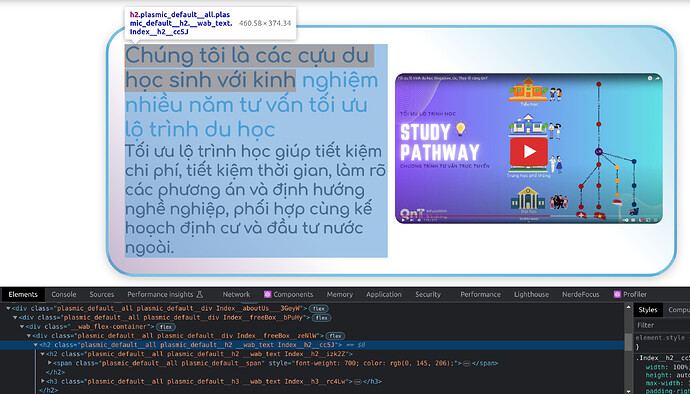Open the Security tab
Screen dimensions: 690x394
[428, 295]
